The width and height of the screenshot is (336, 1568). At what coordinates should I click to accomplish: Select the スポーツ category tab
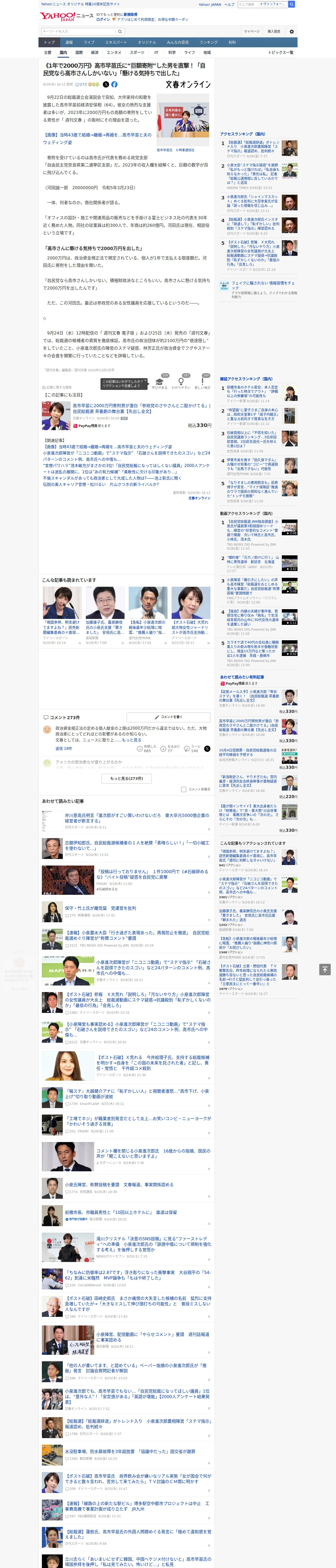tap(137, 52)
